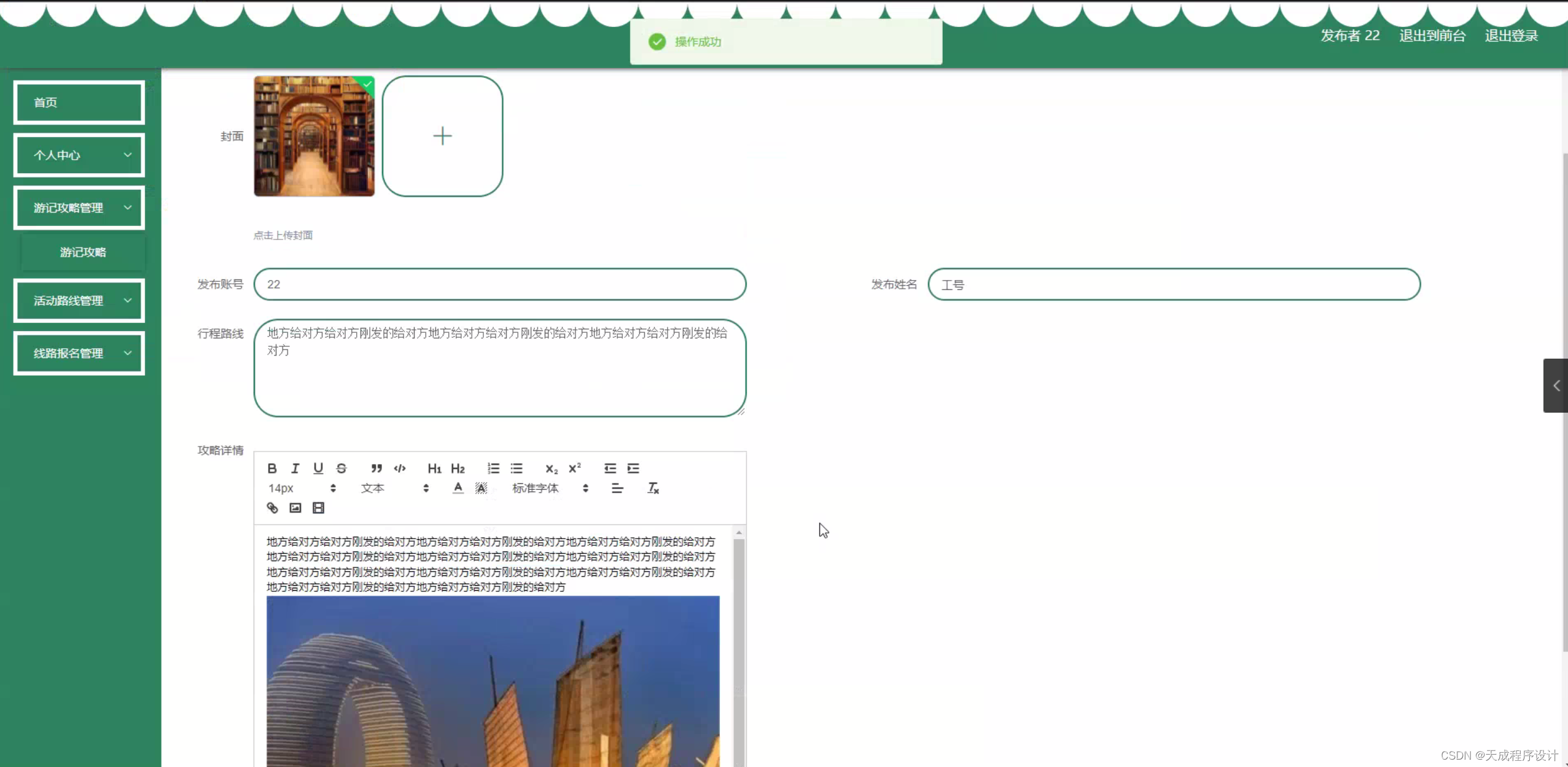
Task: Pick a text color
Action: (458, 488)
